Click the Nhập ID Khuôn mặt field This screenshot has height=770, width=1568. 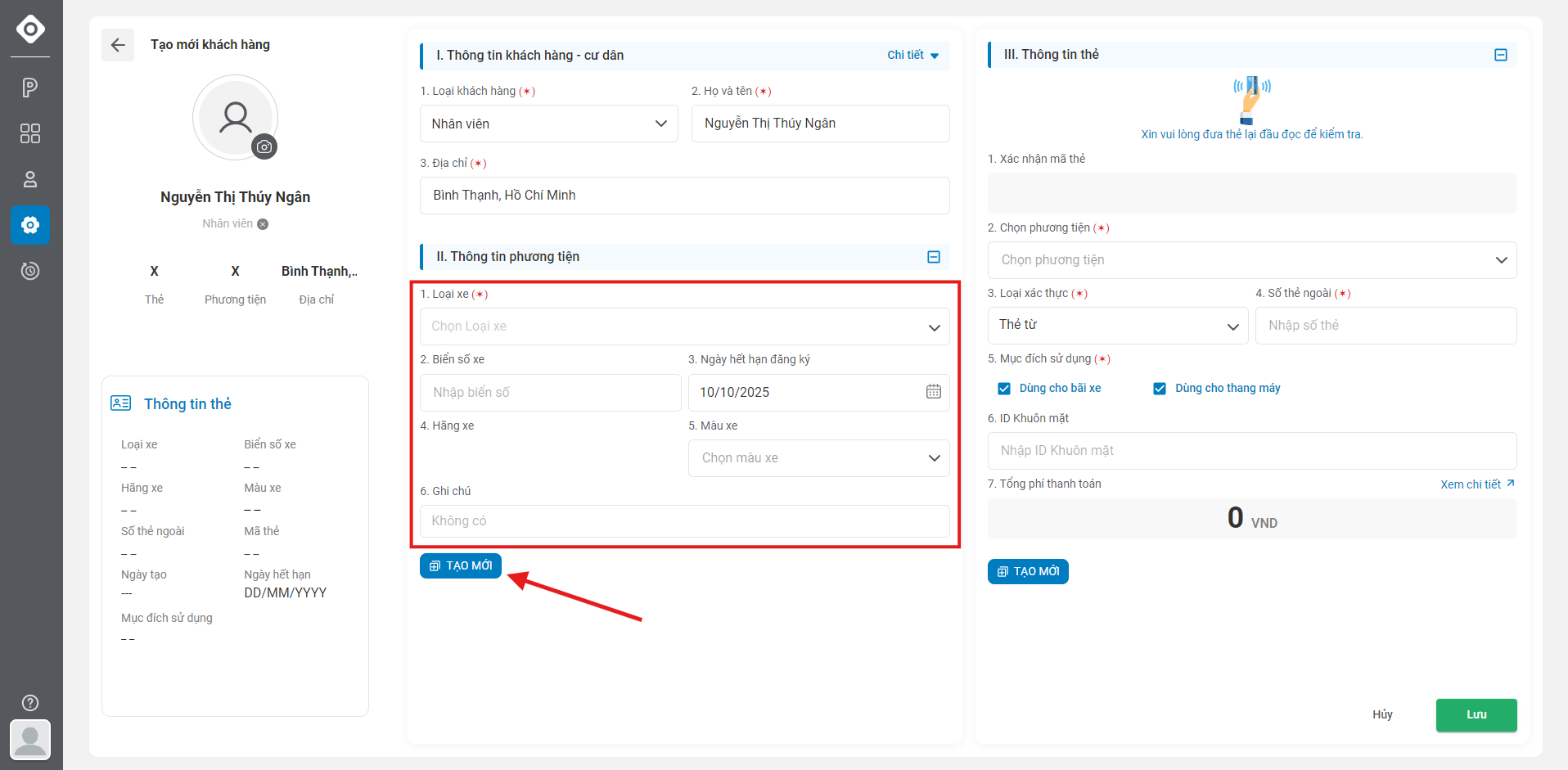1252,451
